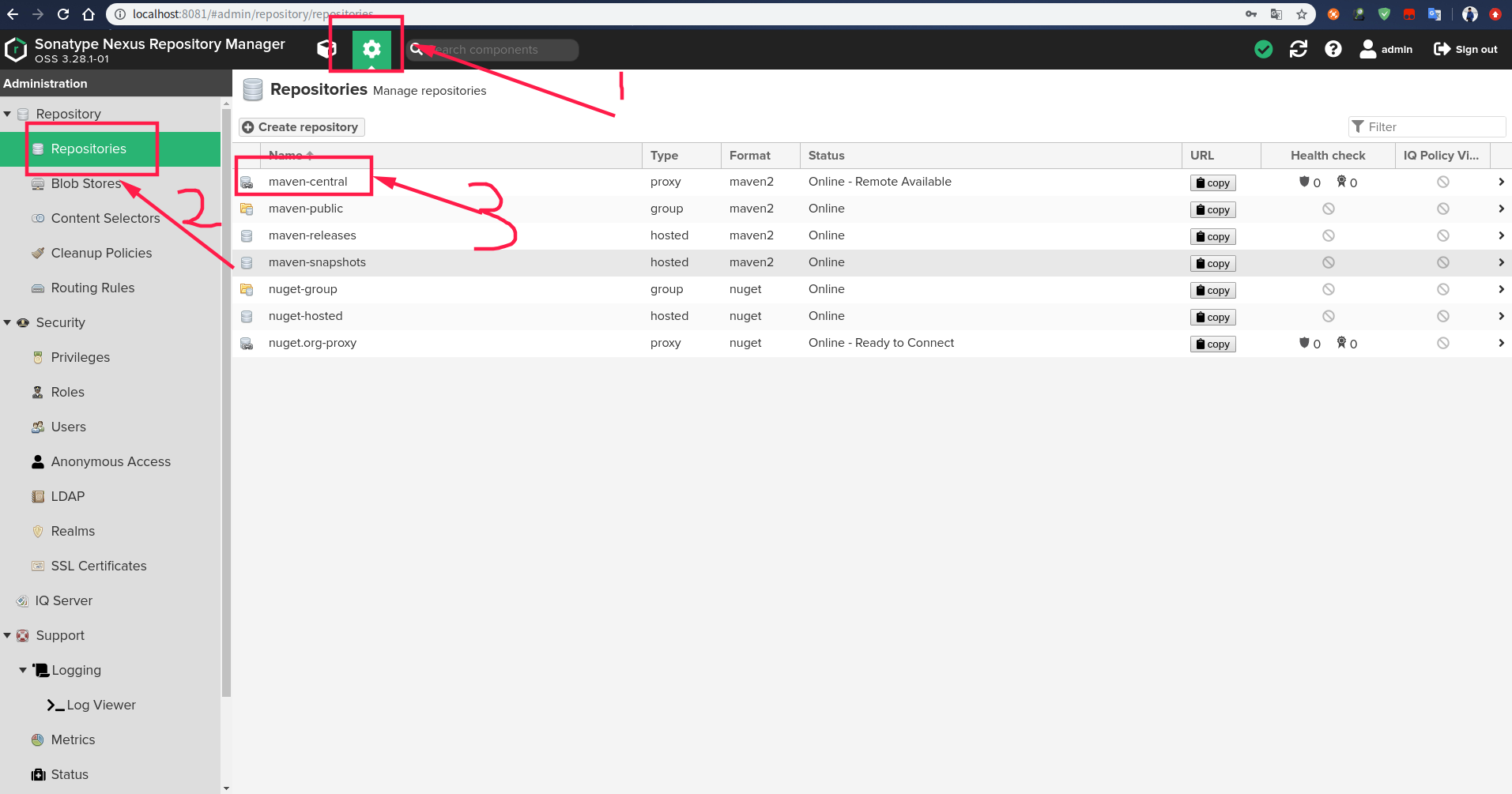Click the maven-public disabled health check icon

point(1329,209)
